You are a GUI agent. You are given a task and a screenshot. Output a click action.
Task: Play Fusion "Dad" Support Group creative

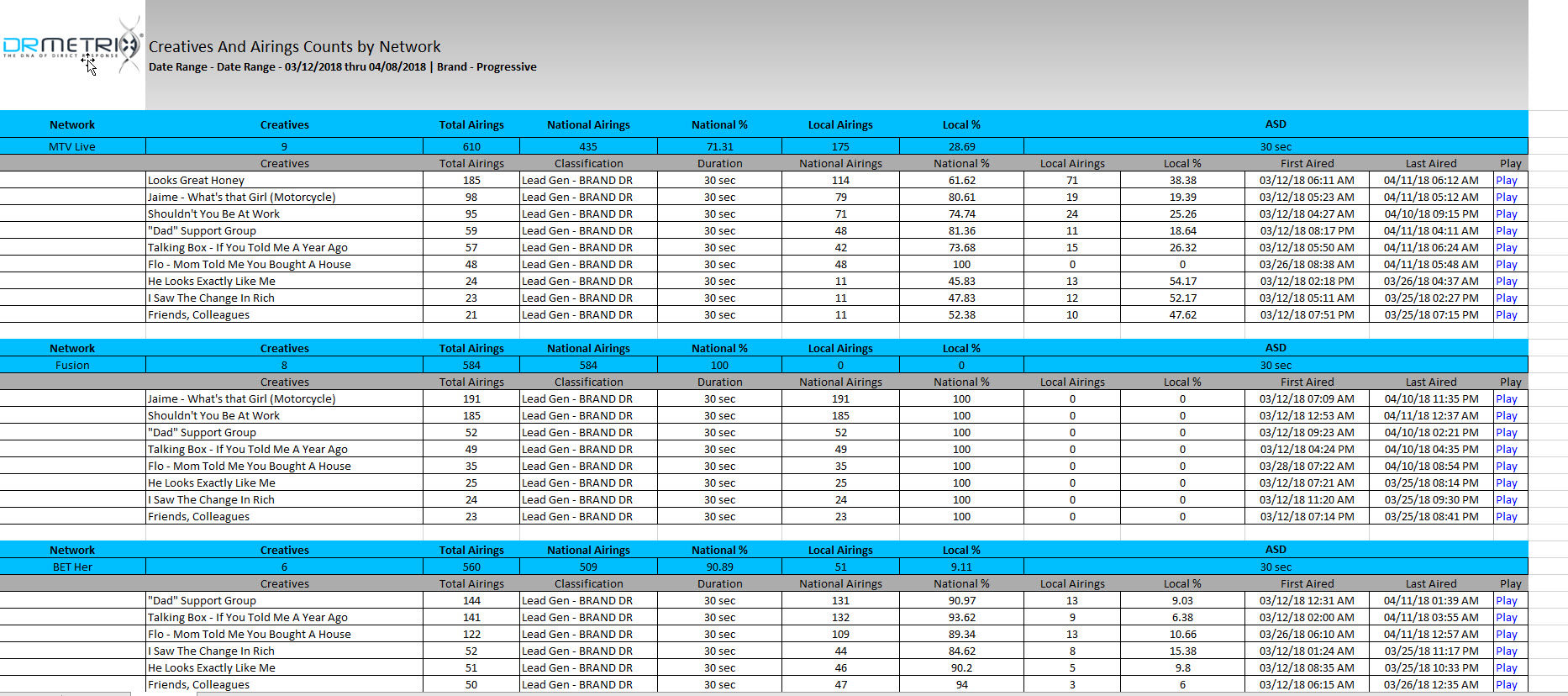click(x=1506, y=432)
